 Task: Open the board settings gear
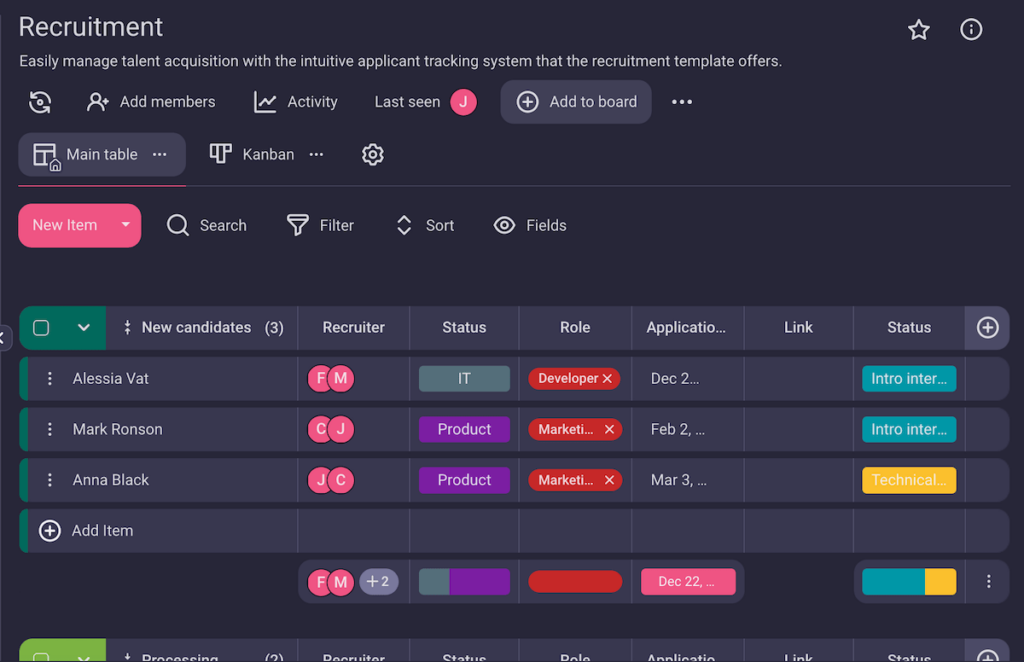coord(372,154)
